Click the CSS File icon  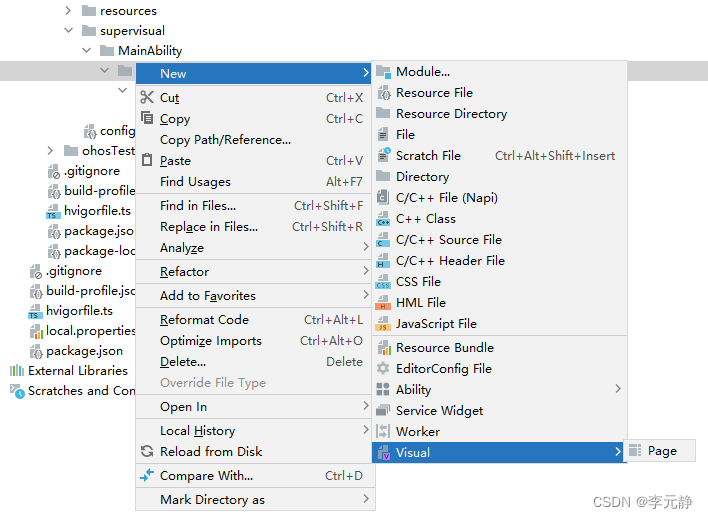pos(383,281)
